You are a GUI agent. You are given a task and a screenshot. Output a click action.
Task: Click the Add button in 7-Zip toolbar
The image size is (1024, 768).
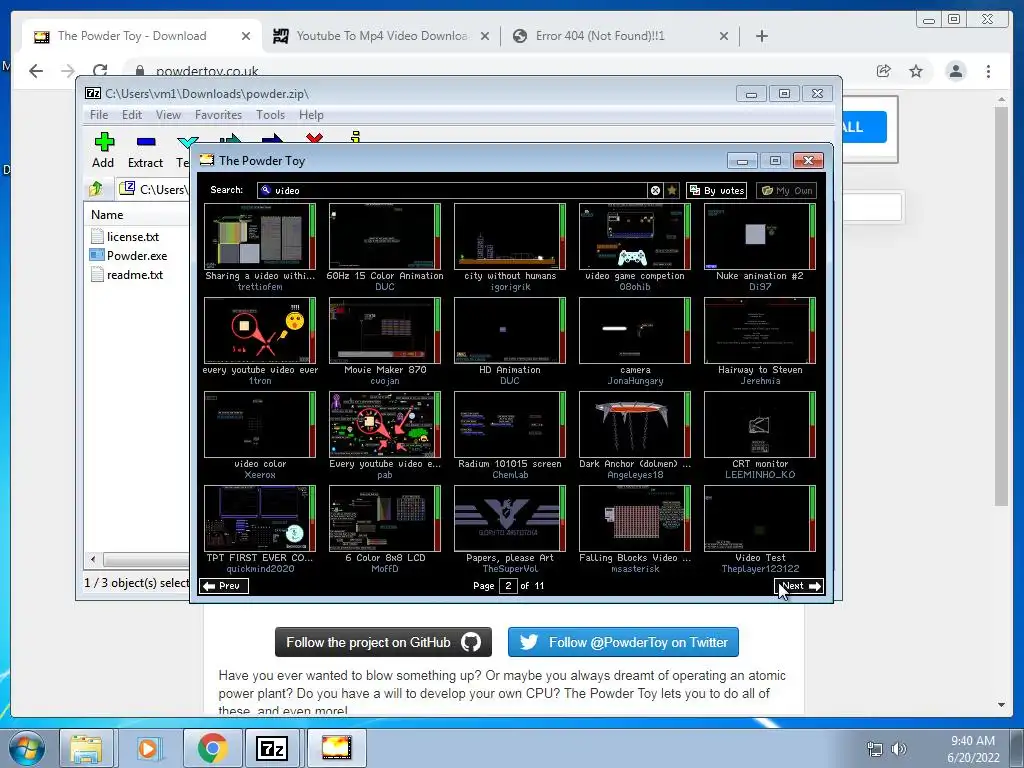pos(103,150)
